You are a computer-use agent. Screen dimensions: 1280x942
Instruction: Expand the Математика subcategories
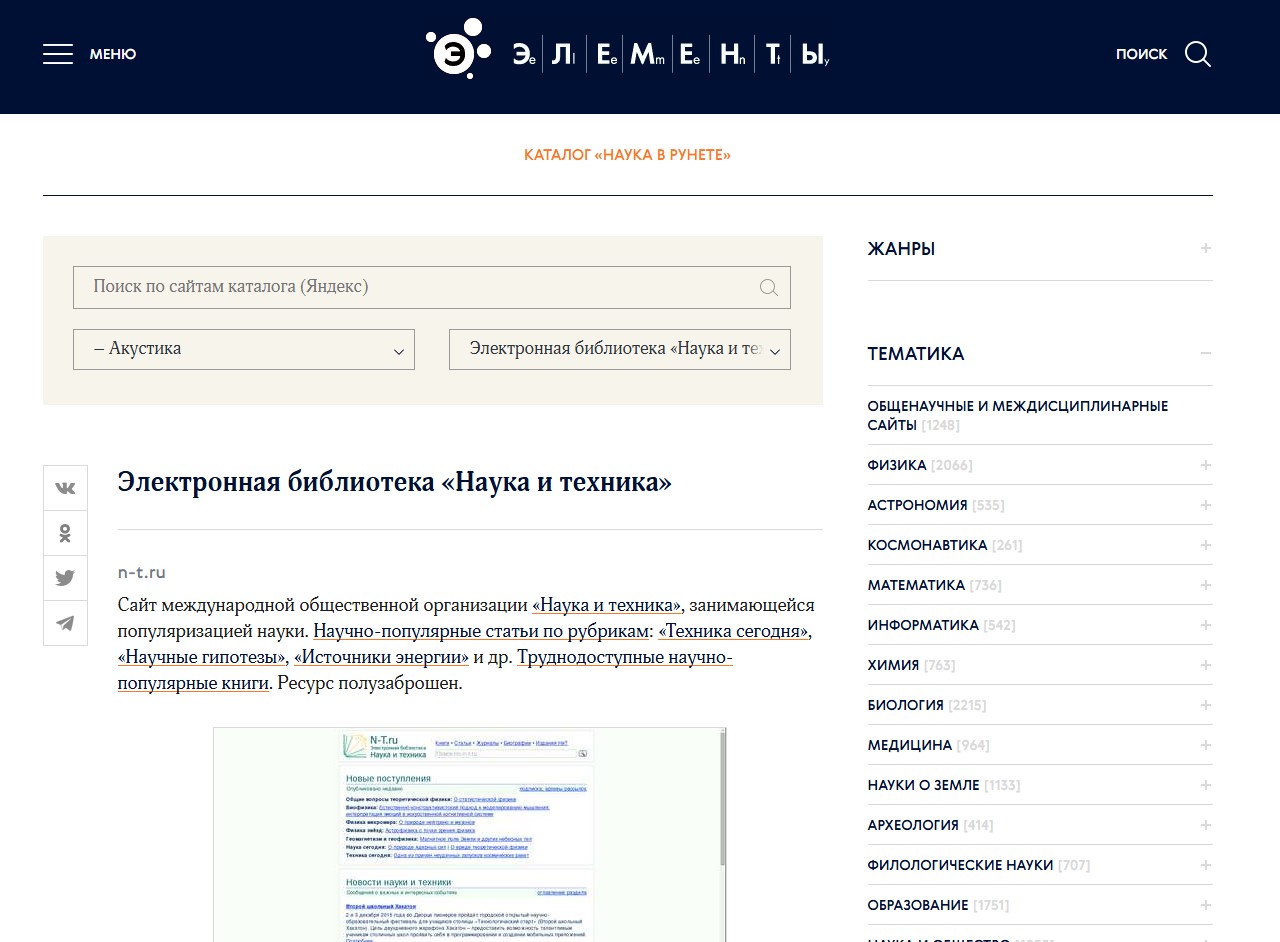click(x=1206, y=585)
